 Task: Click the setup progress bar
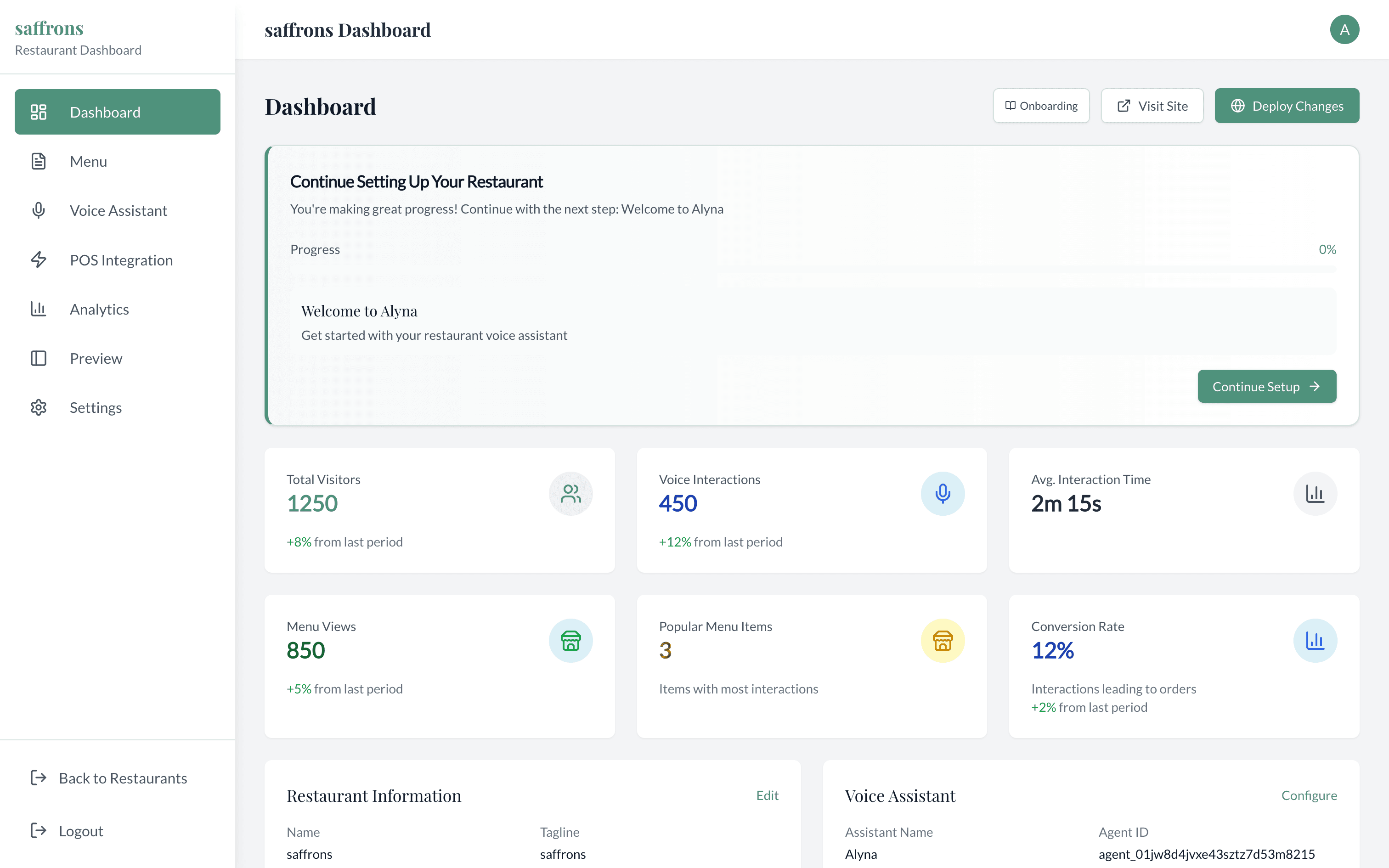[813, 269]
